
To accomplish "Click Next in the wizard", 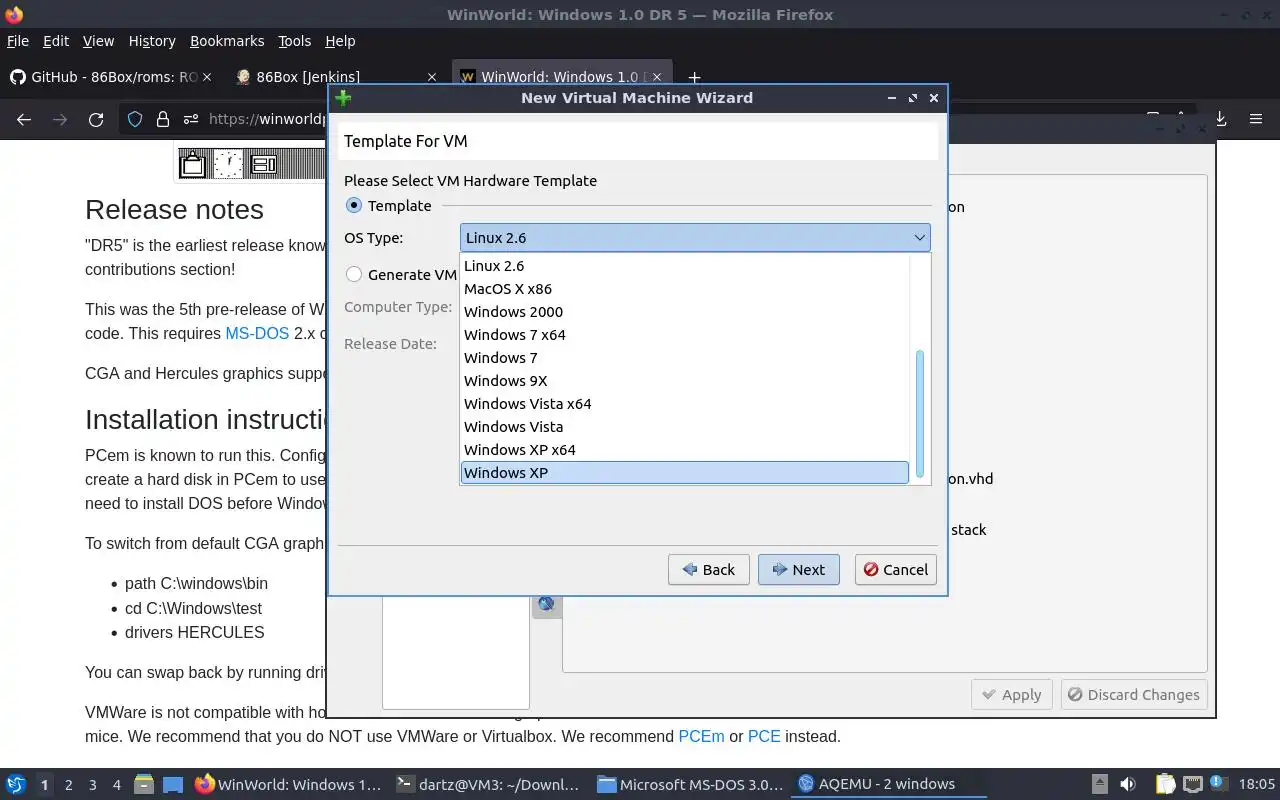I will [798, 570].
